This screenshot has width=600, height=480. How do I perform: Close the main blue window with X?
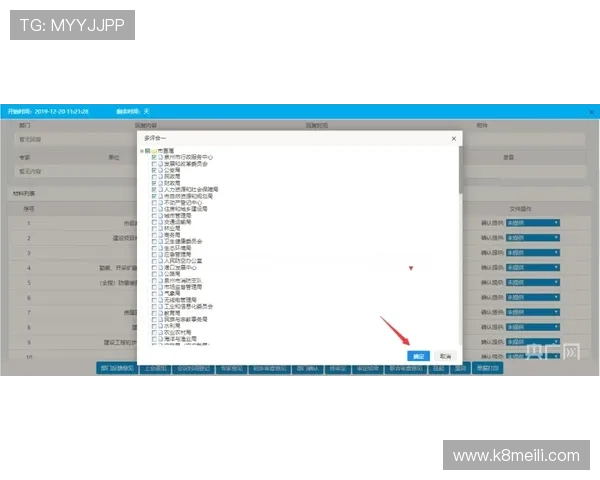tap(590, 110)
